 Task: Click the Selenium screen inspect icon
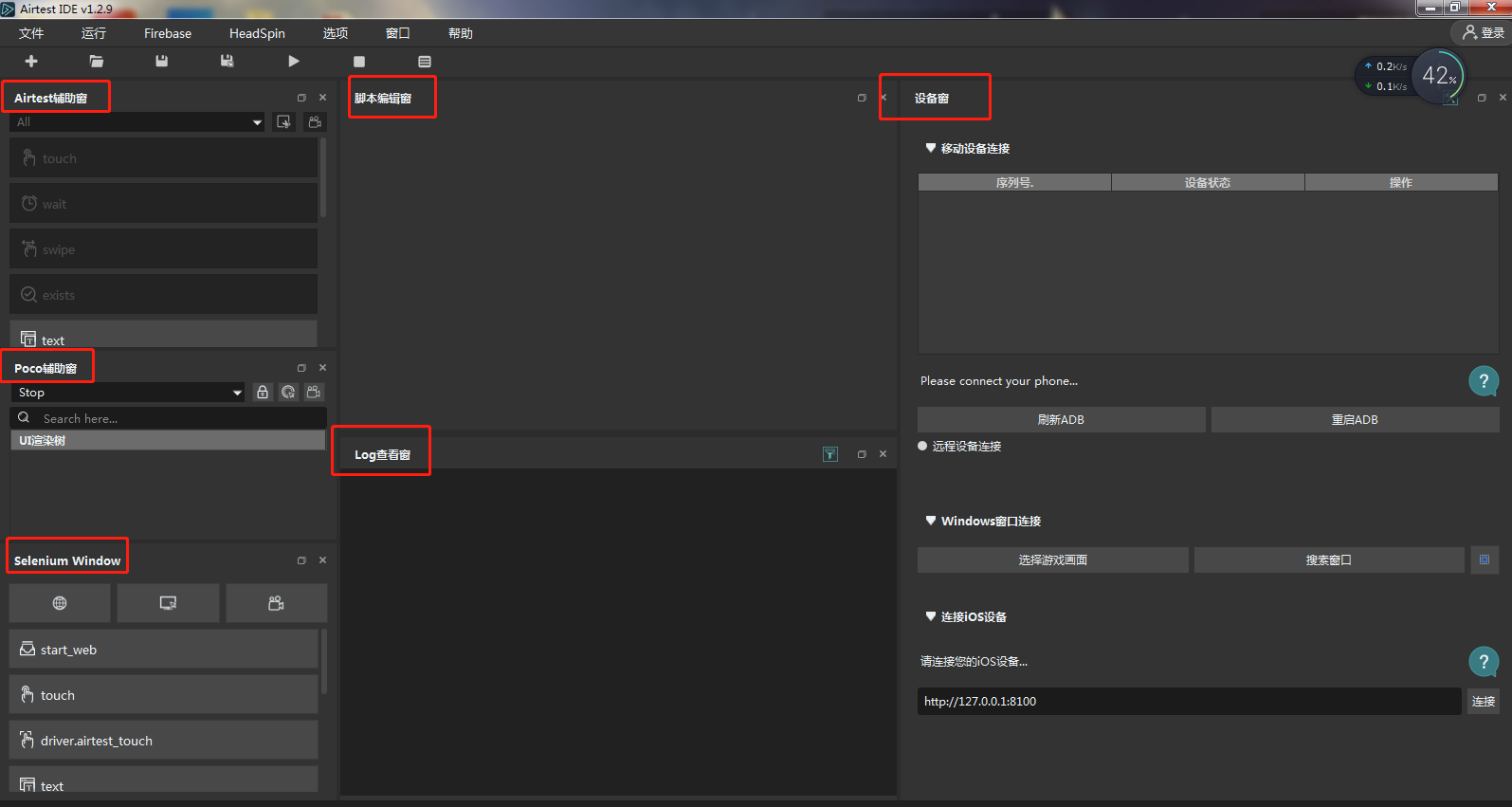point(168,603)
